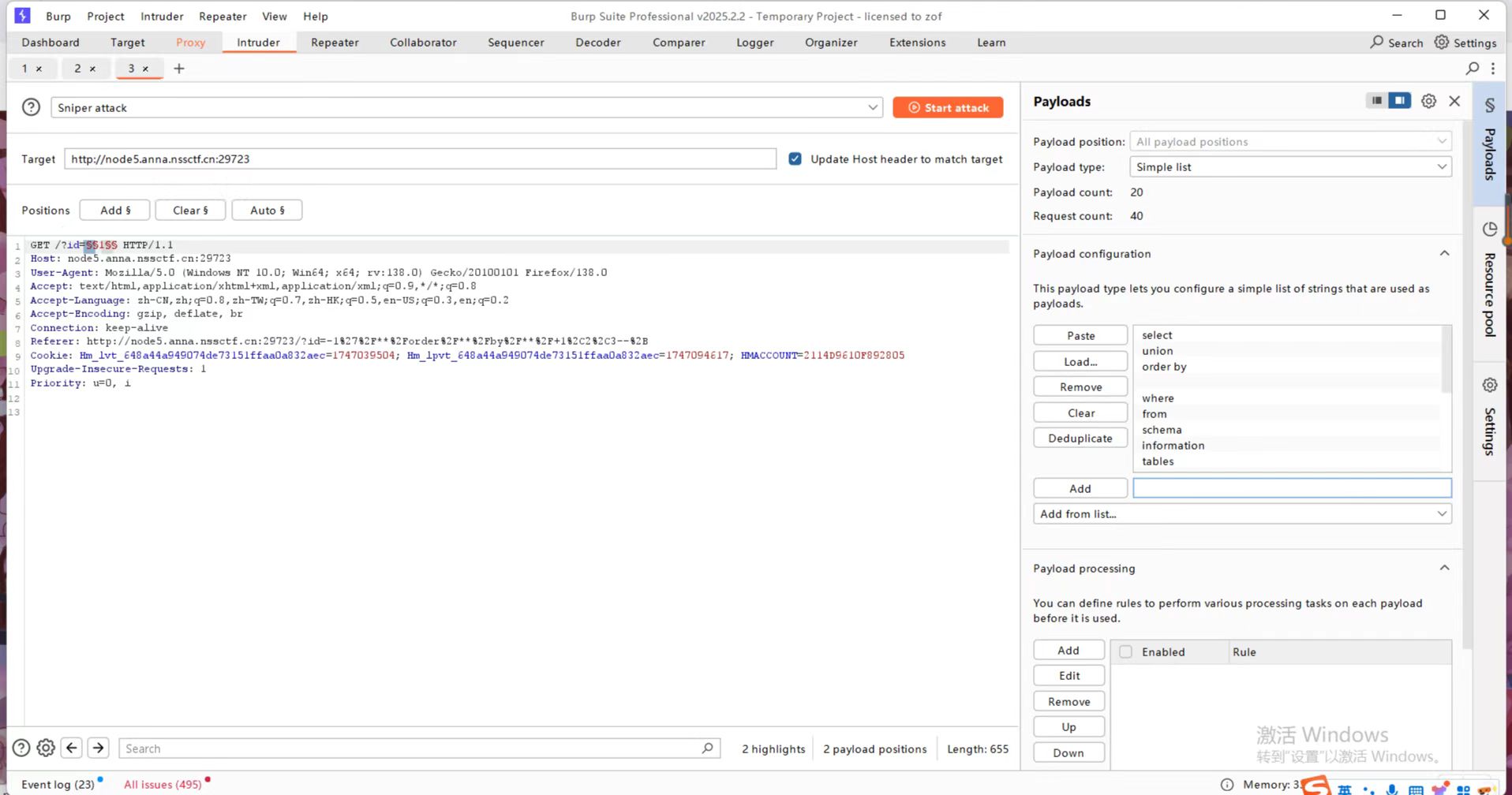This screenshot has height=795, width=1512.
Task: Select 'union' in the payload list
Action: tap(1157, 351)
